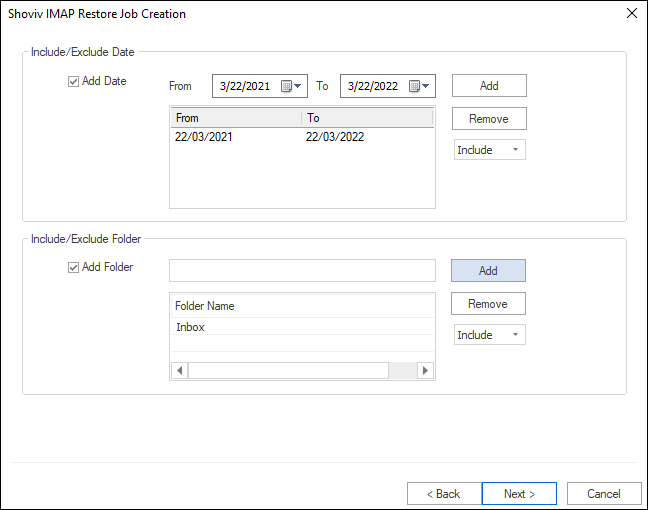Uncheck the Add Date checkbox
The height and width of the screenshot is (510, 648).
click(x=73, y=81)
